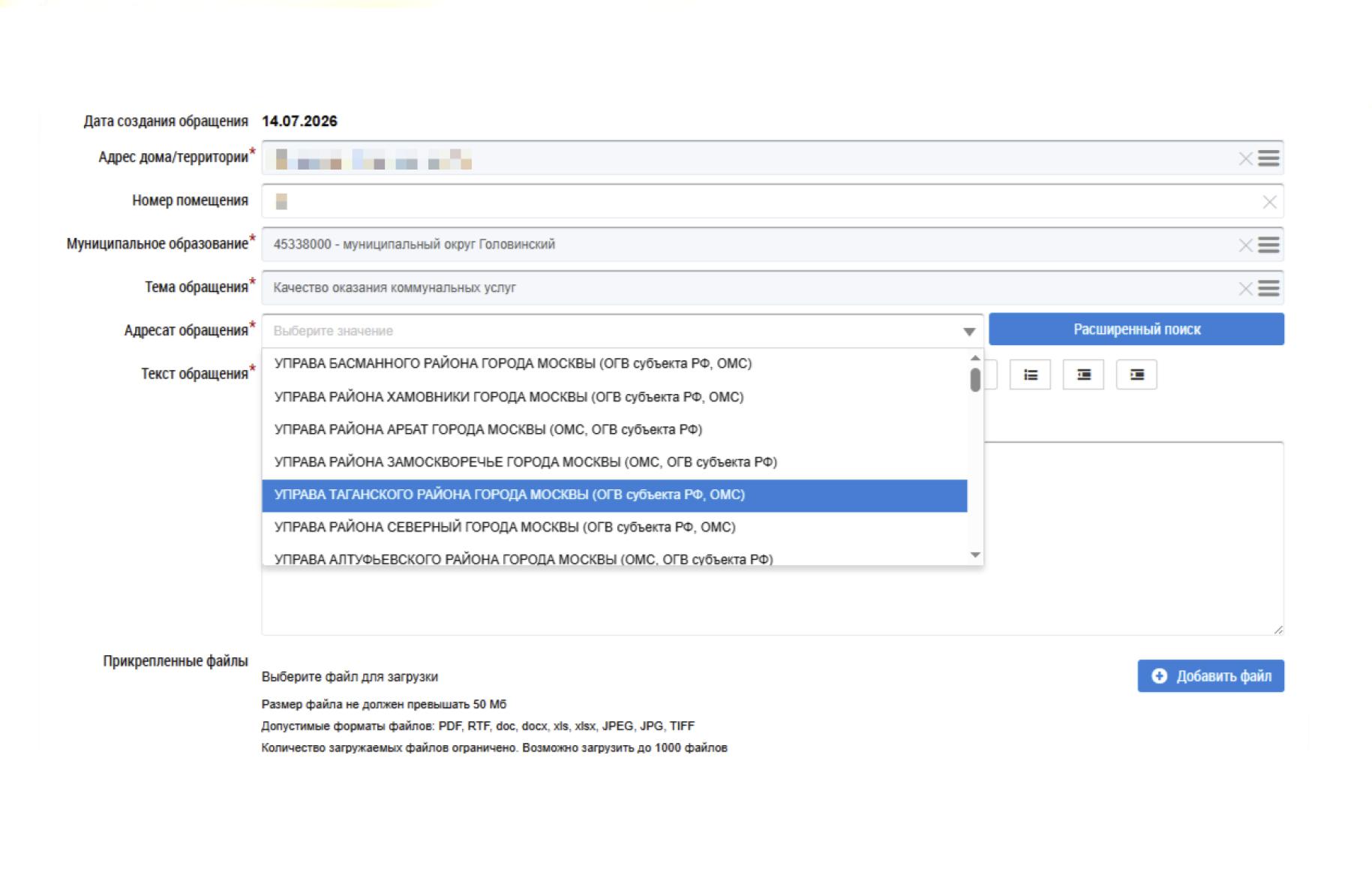
Task: Clear the Номер помещения field
Action: [x=1269, y=202]
